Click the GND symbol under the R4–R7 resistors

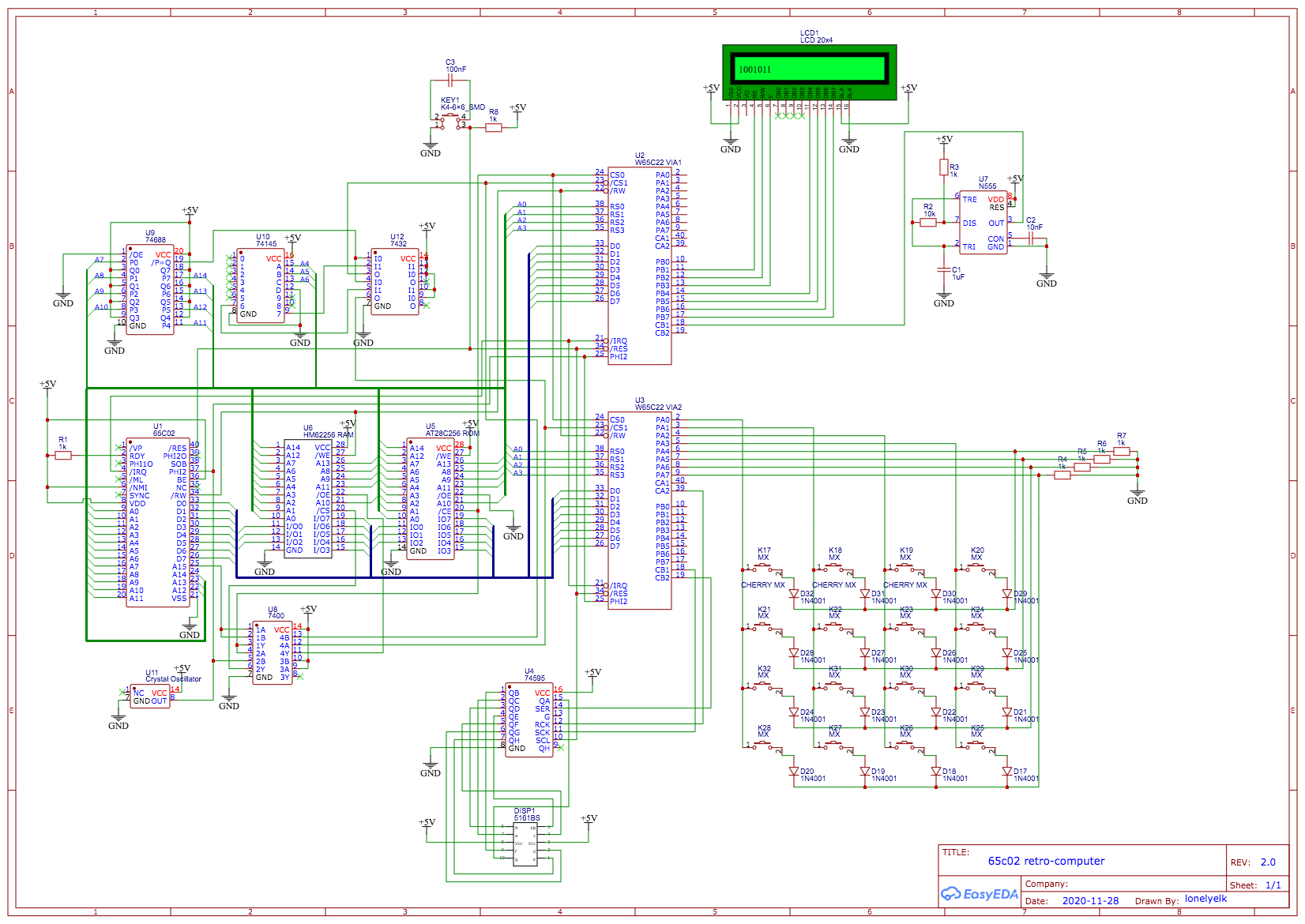tap(1138, 496)
